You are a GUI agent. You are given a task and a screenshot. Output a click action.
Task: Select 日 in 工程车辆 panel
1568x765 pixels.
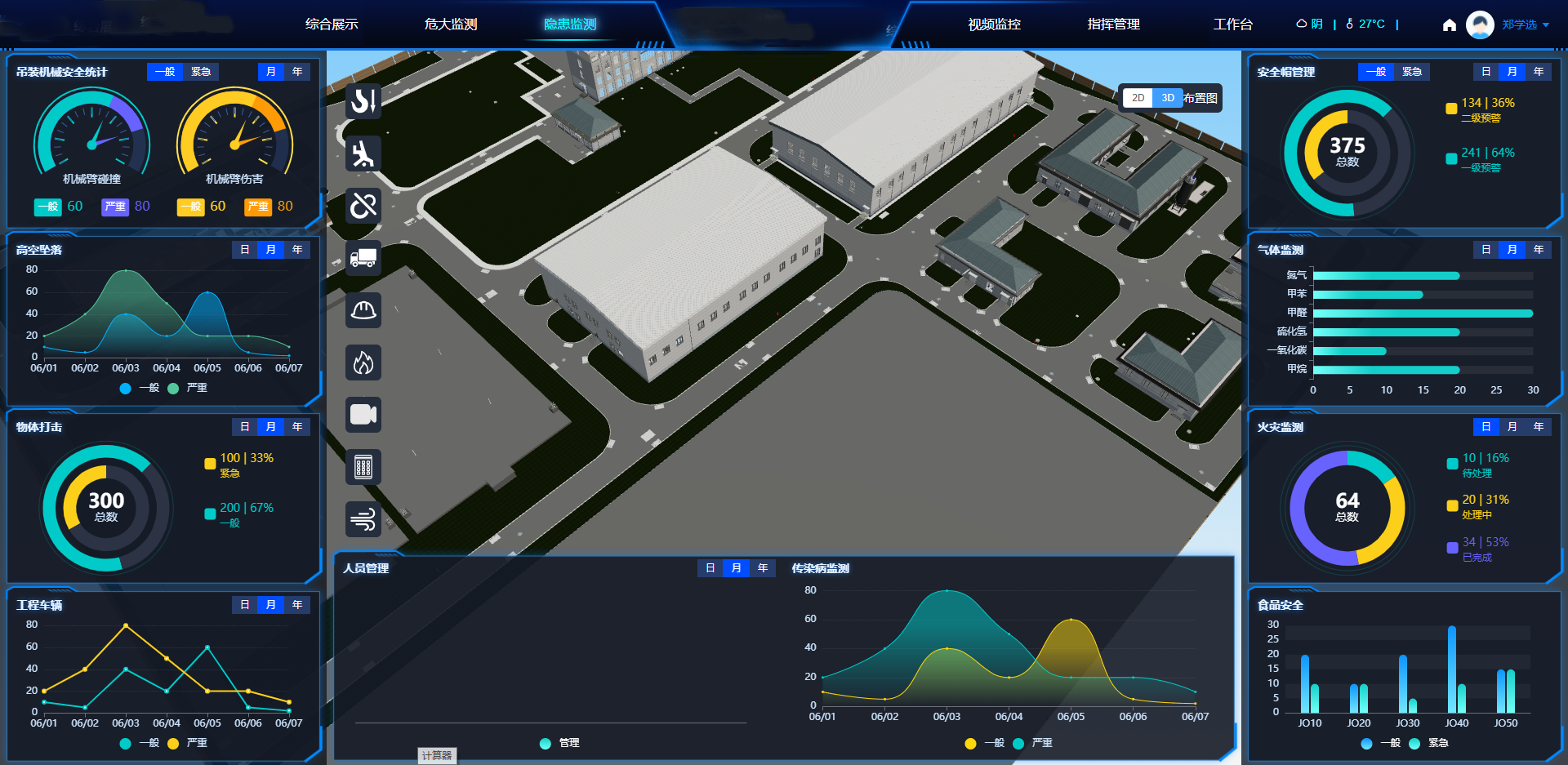(245, 605)
